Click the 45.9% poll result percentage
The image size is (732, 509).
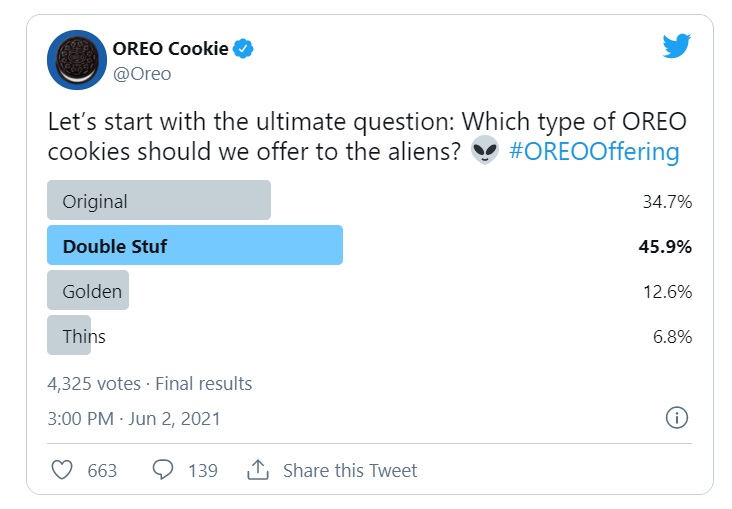click(x=665, y=246)
